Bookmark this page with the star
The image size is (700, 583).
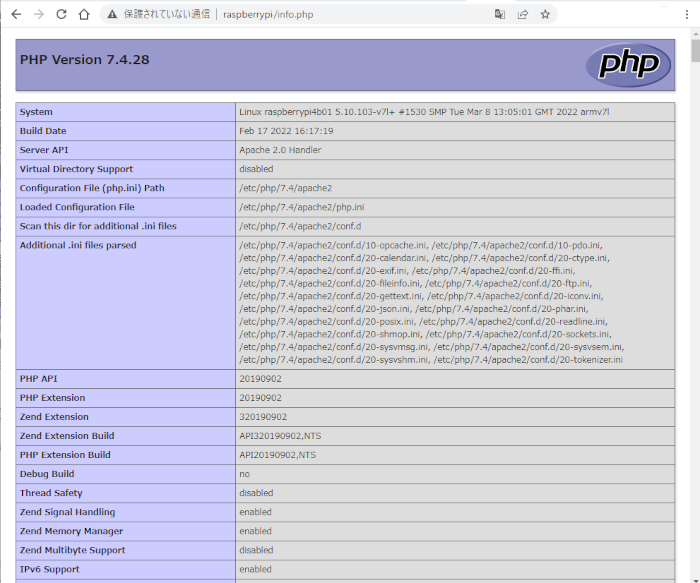coord(545,15)
